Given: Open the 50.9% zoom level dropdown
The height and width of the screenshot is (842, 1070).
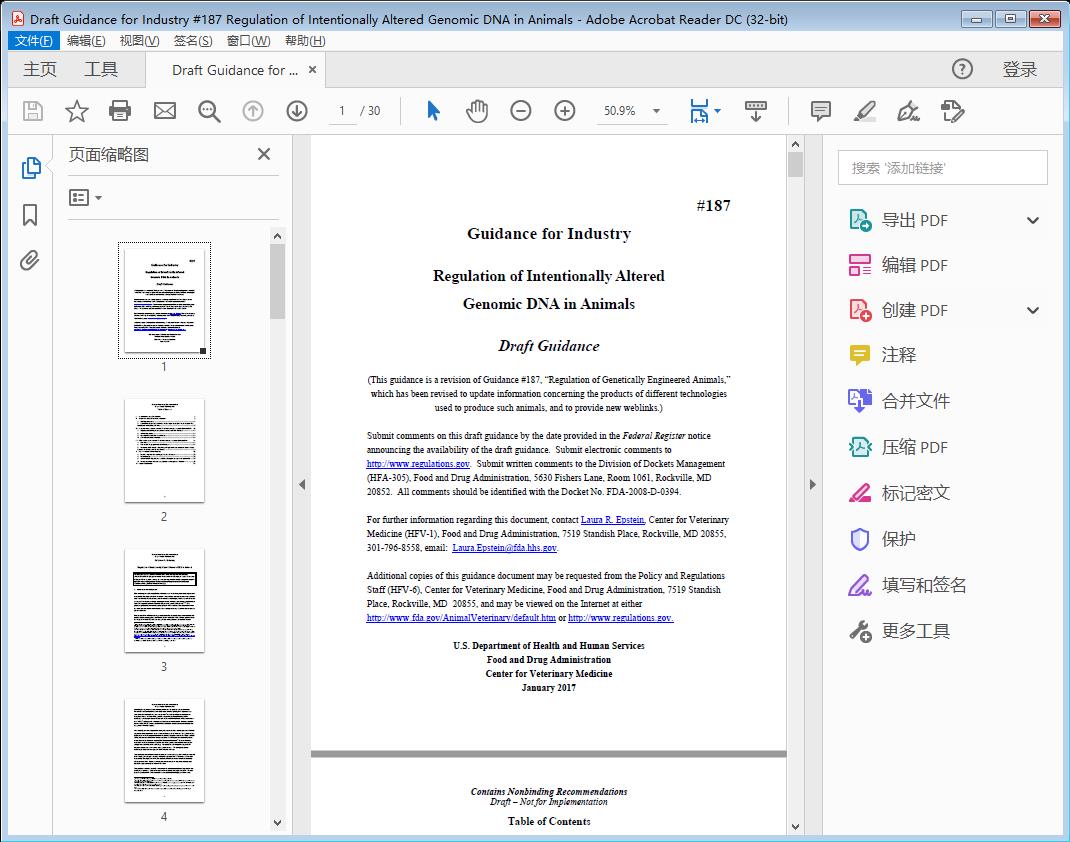Looking at the screenshot, I should (x=656, y=111).
